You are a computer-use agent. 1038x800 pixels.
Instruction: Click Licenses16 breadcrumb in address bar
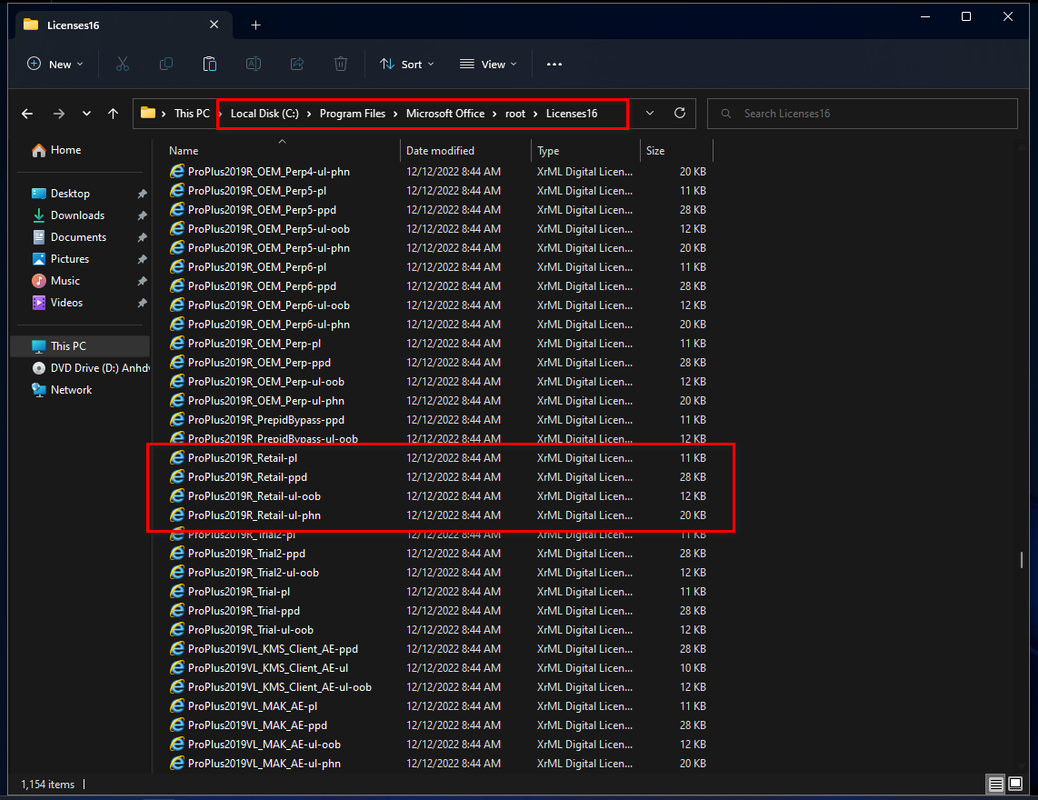571,113
